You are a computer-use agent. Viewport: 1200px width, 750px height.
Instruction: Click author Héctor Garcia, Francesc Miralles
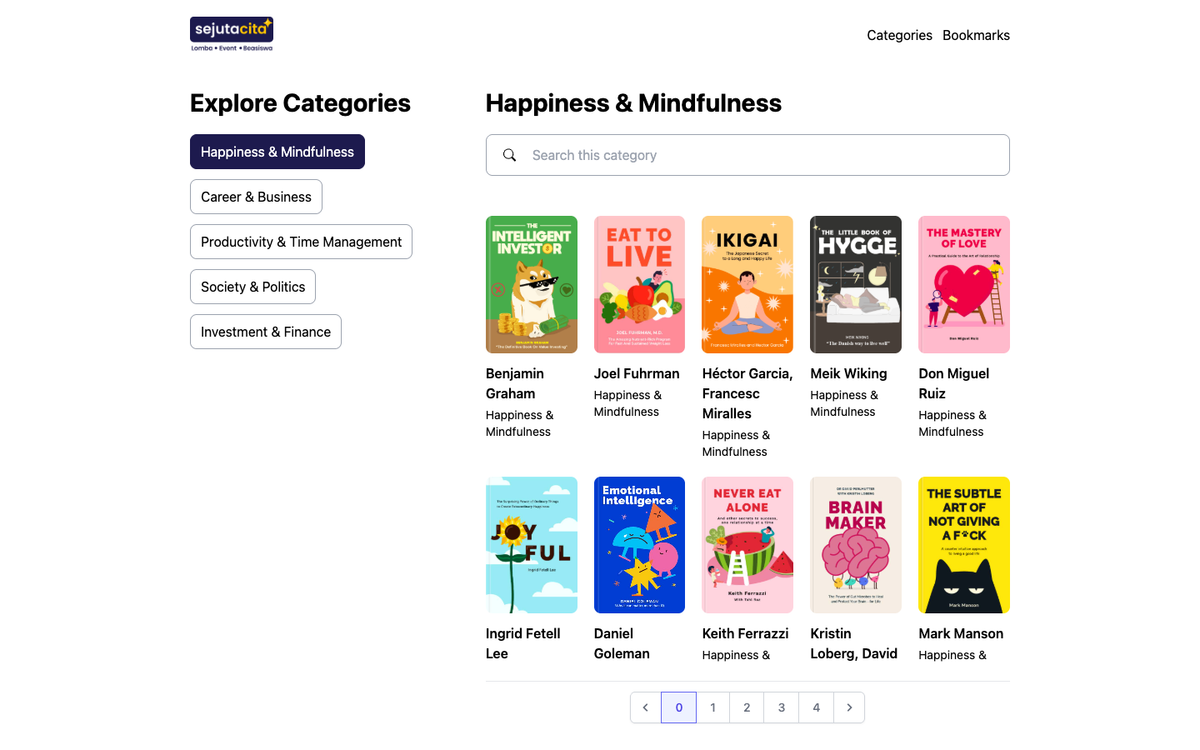tap(747, 394)
